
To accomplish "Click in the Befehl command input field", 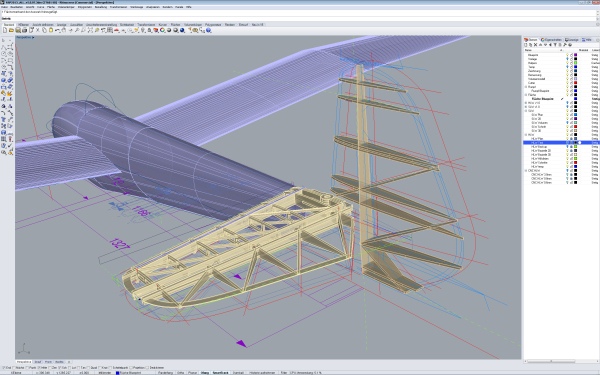I will 298,18.
